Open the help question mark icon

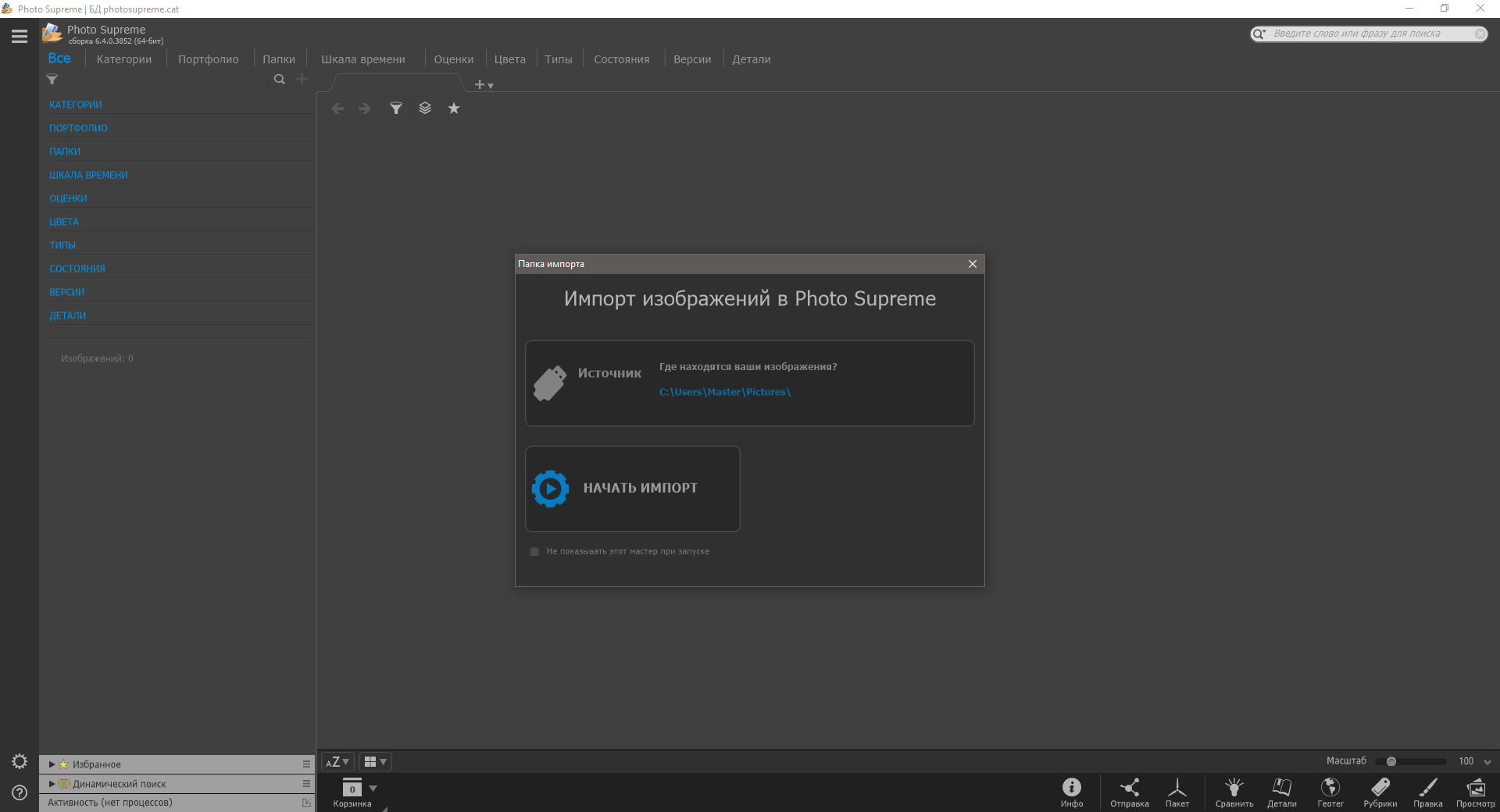(x=20, y=792)
